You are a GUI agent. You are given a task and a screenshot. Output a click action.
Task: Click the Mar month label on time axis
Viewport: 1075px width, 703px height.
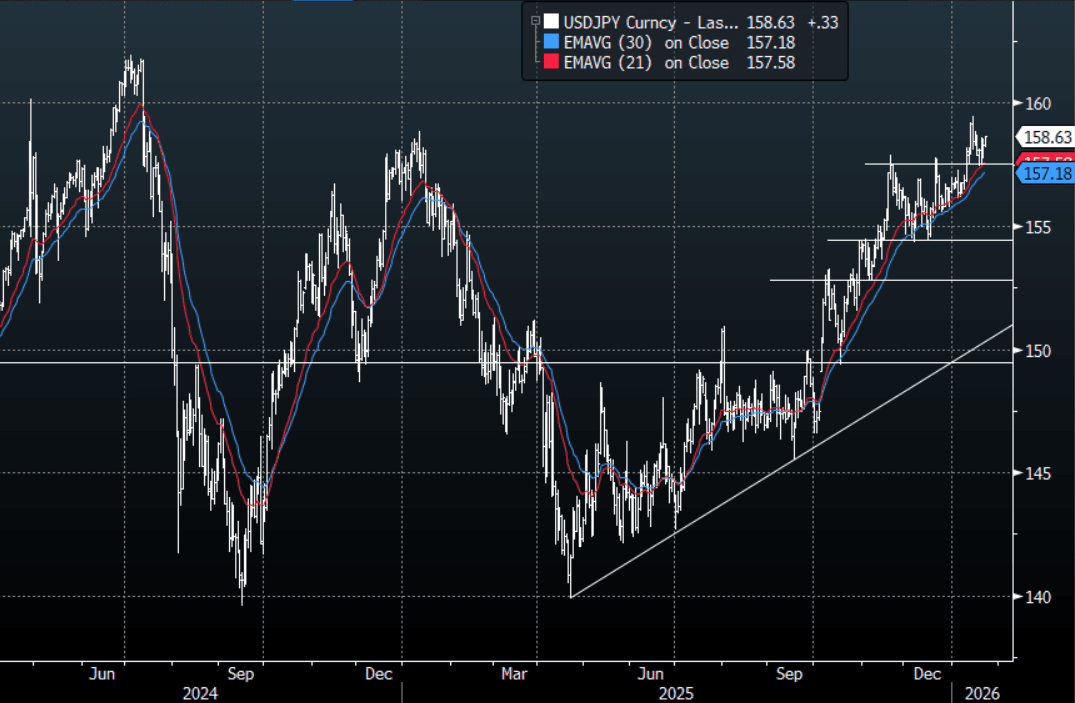515,674
